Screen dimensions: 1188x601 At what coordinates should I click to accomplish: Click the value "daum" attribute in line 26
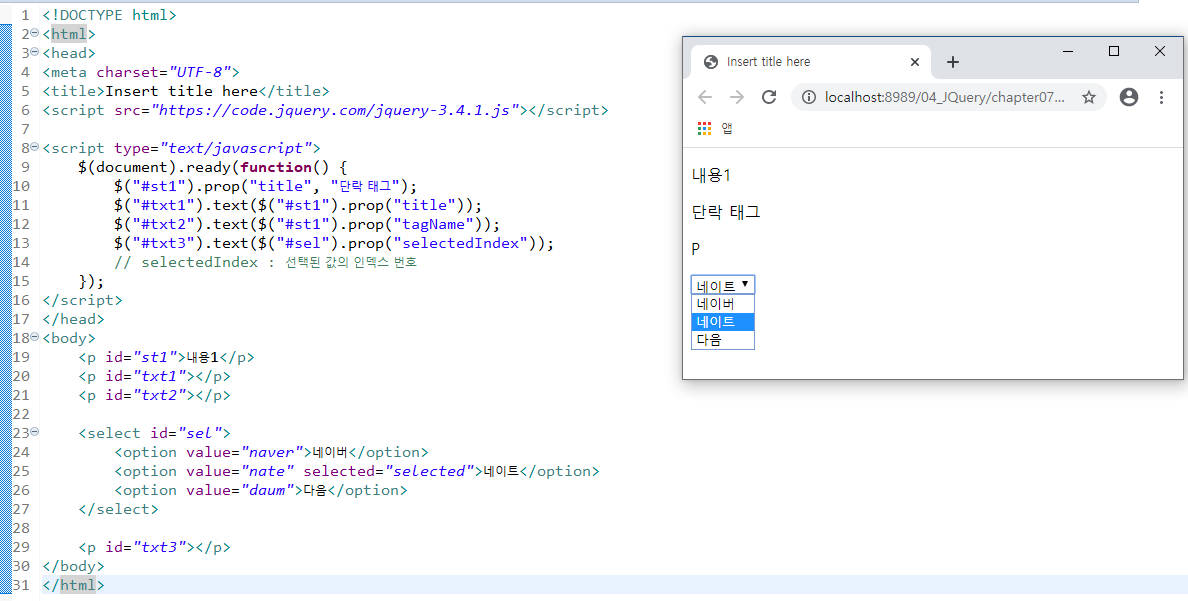tap(240, 490)
